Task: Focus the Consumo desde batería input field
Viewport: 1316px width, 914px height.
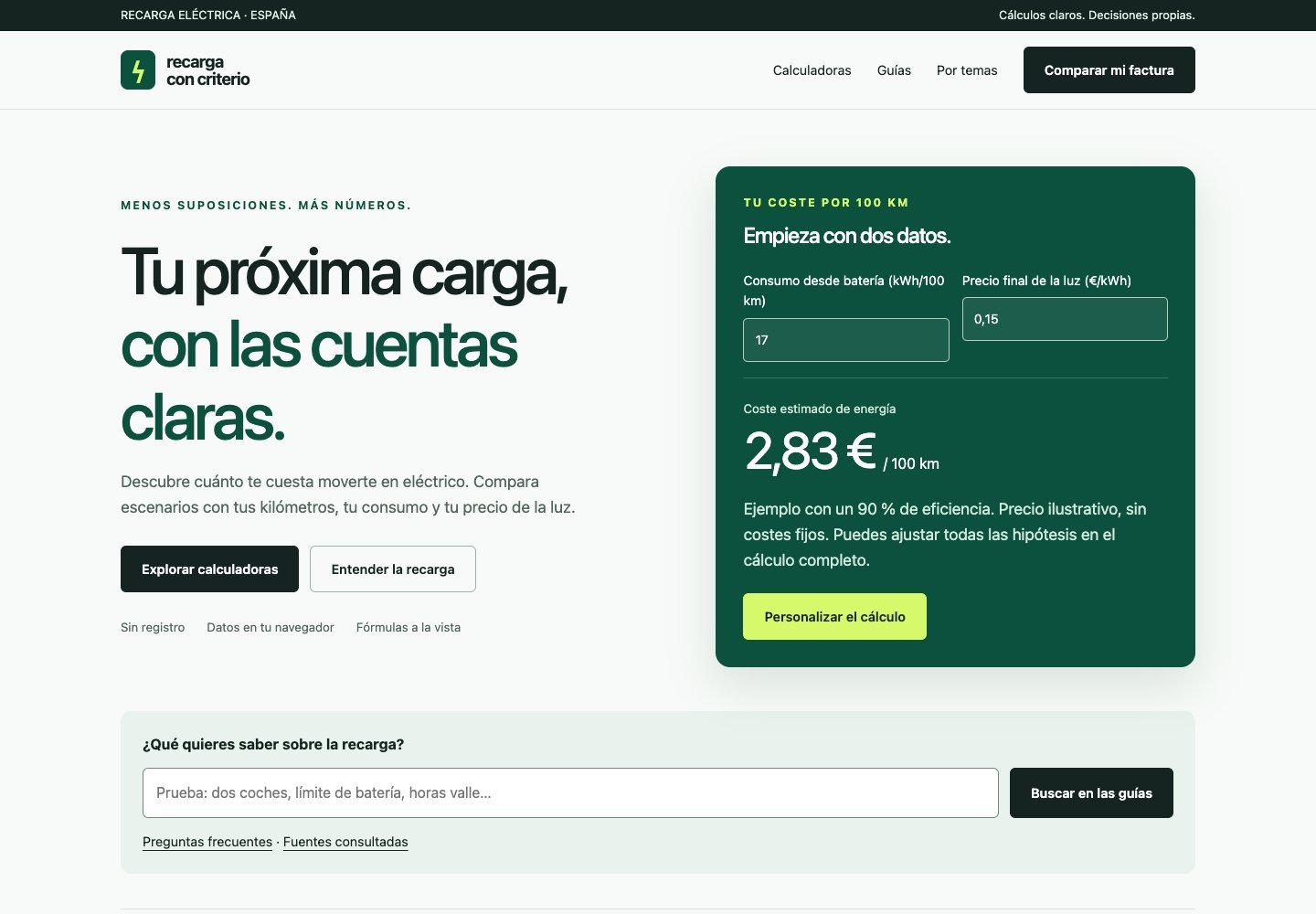Action: (x=846, y=340)
